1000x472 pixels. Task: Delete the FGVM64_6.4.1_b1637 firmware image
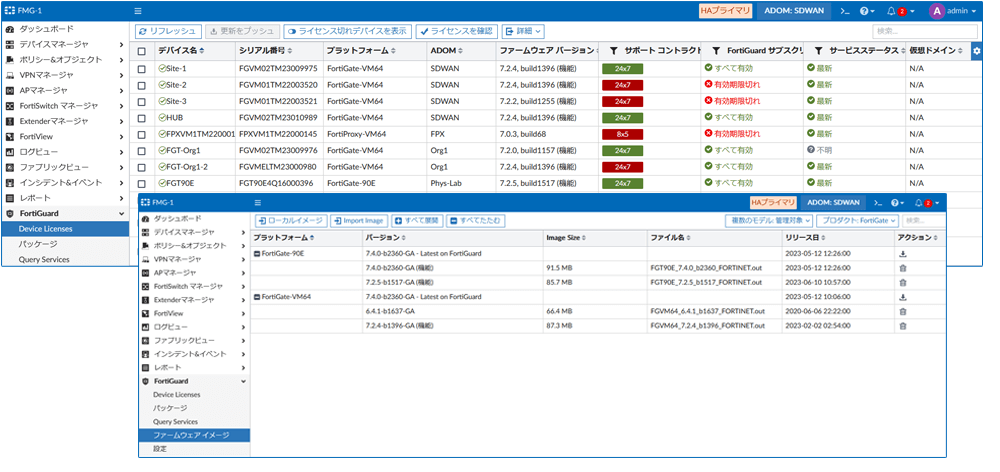coord(902,311)
